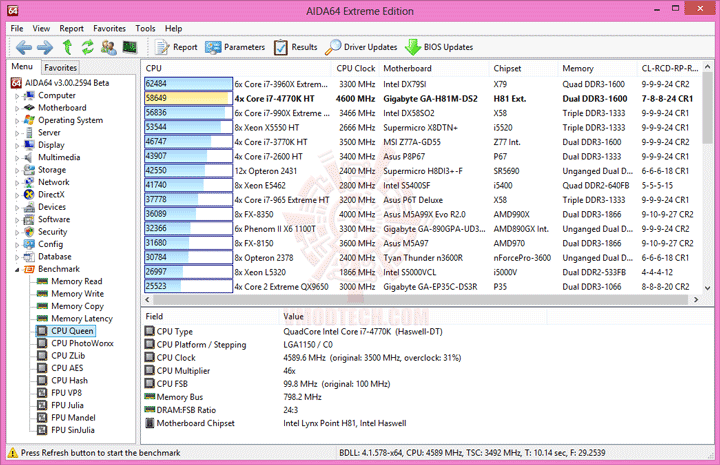Image resolution: width=720 pixels, height=465 pixels.
Task: Check for BIOS Updates
Action: pyautogui.click(x=439, y=47)
